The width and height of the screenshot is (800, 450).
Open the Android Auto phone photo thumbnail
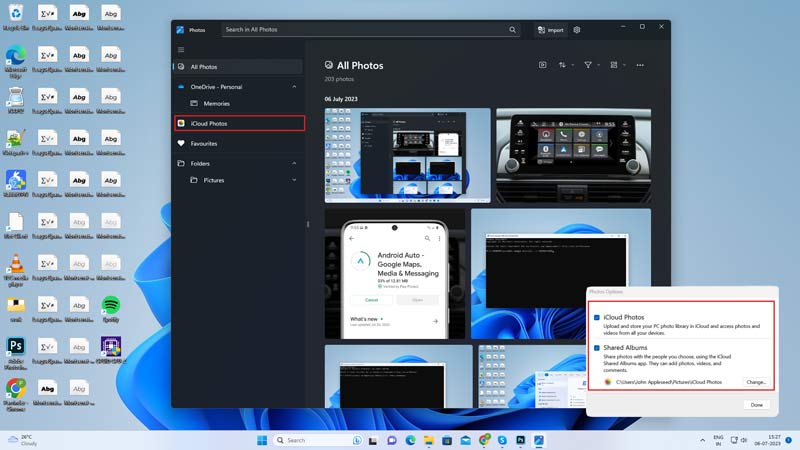tap(395, 273)
